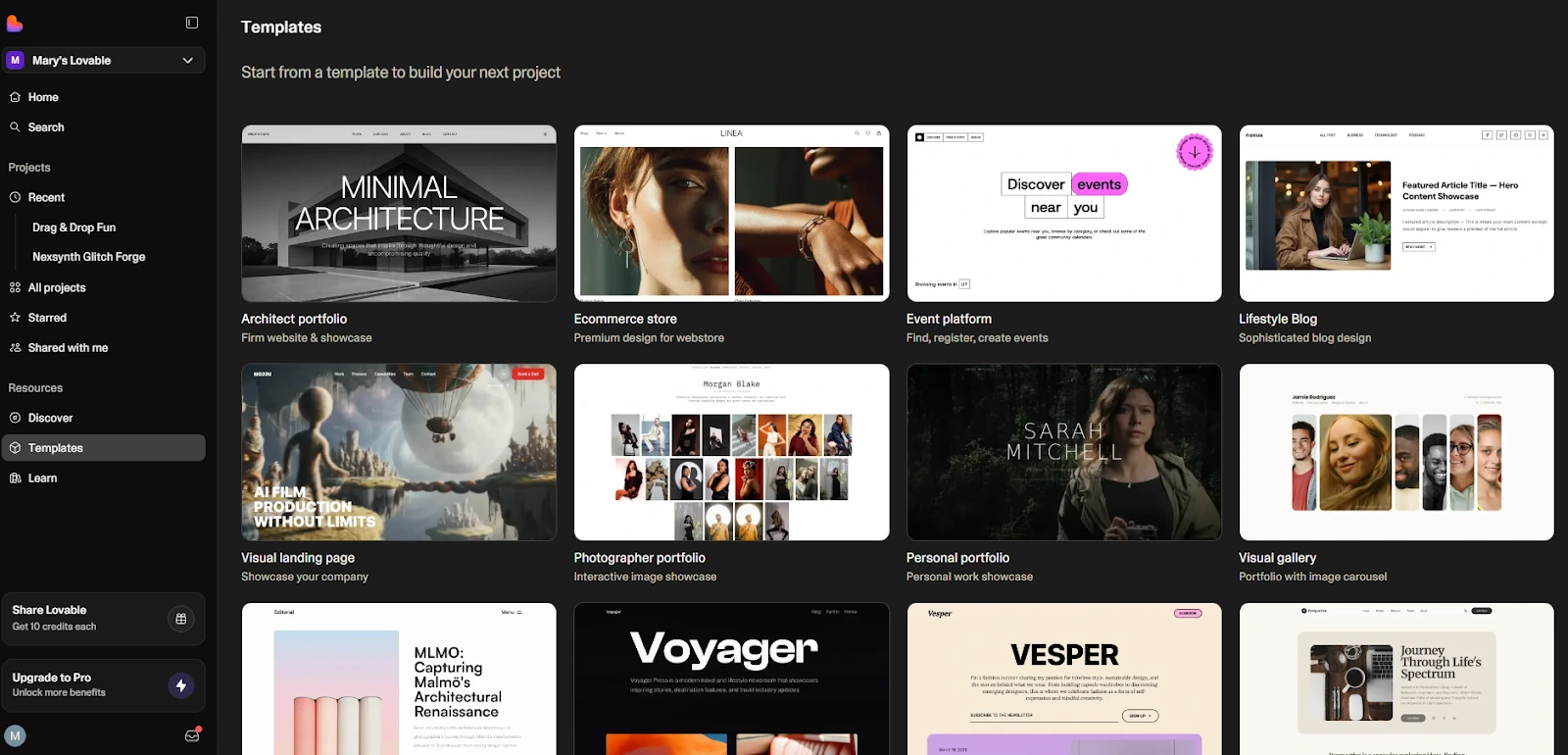Click "Personal work showcase" text
The height and width of the screenshot is (755, 1568).
(969, 577)
